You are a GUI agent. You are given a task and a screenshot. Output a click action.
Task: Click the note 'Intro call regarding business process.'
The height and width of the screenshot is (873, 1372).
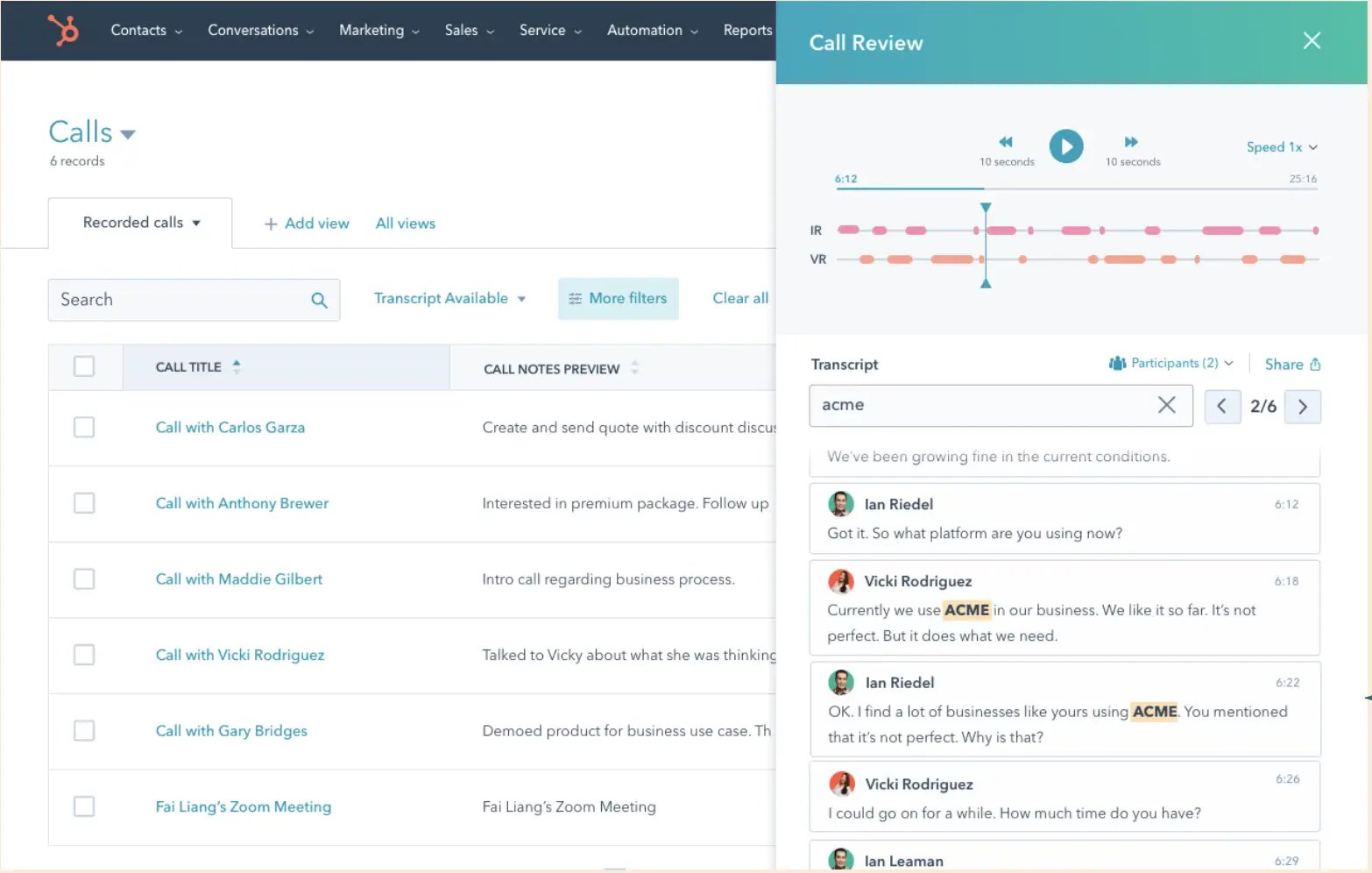(608, 579)
